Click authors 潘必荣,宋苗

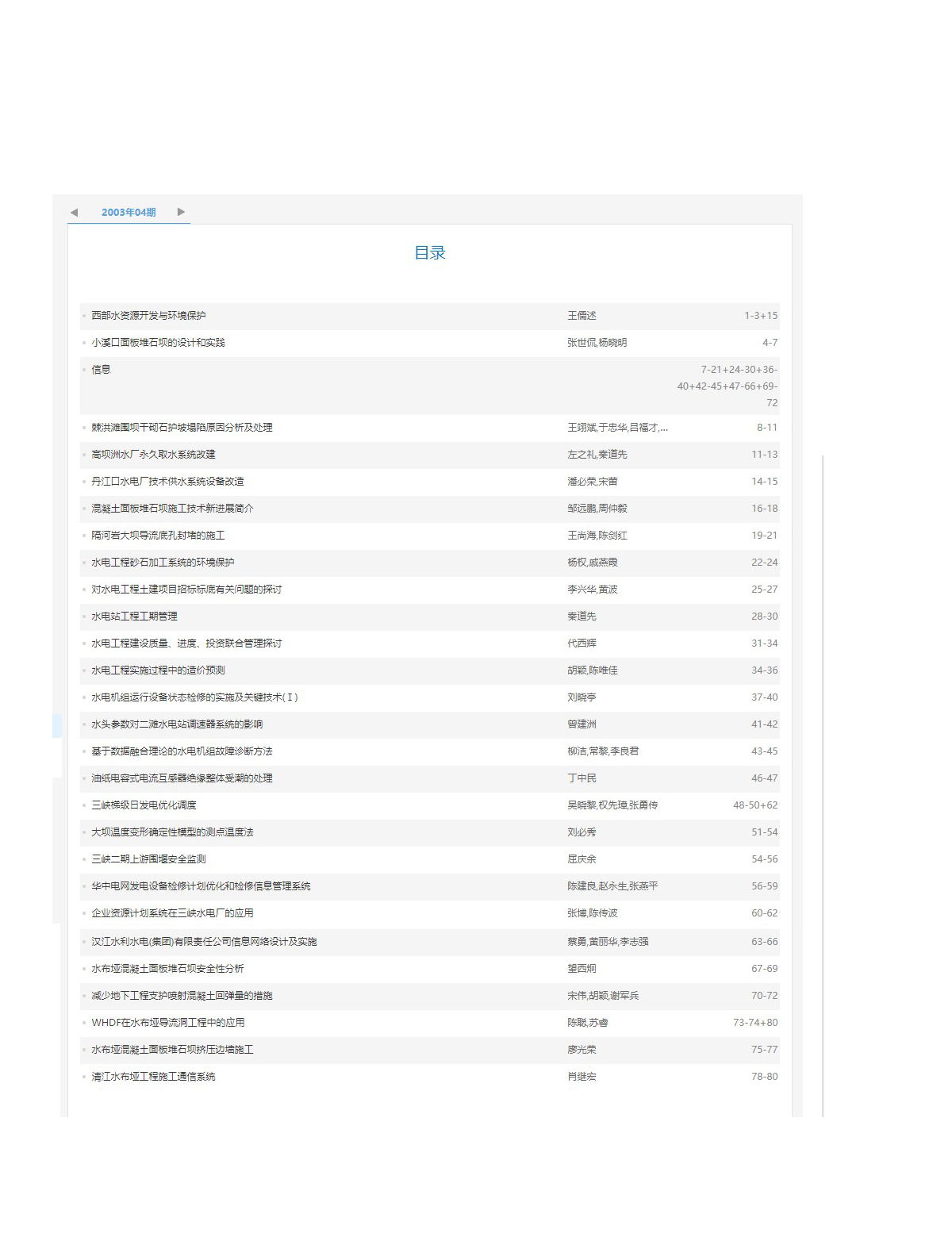(x=593, y=482)
